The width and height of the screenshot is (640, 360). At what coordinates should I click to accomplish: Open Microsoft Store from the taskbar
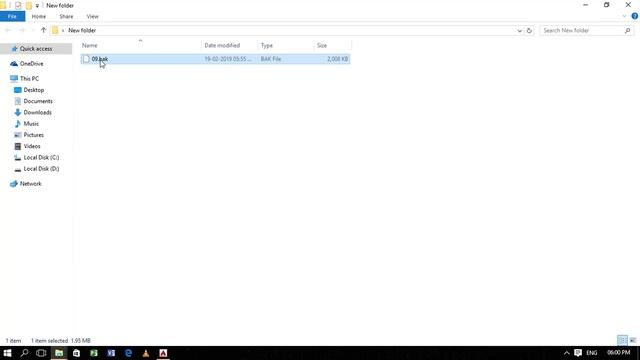[x=76, y=353]
